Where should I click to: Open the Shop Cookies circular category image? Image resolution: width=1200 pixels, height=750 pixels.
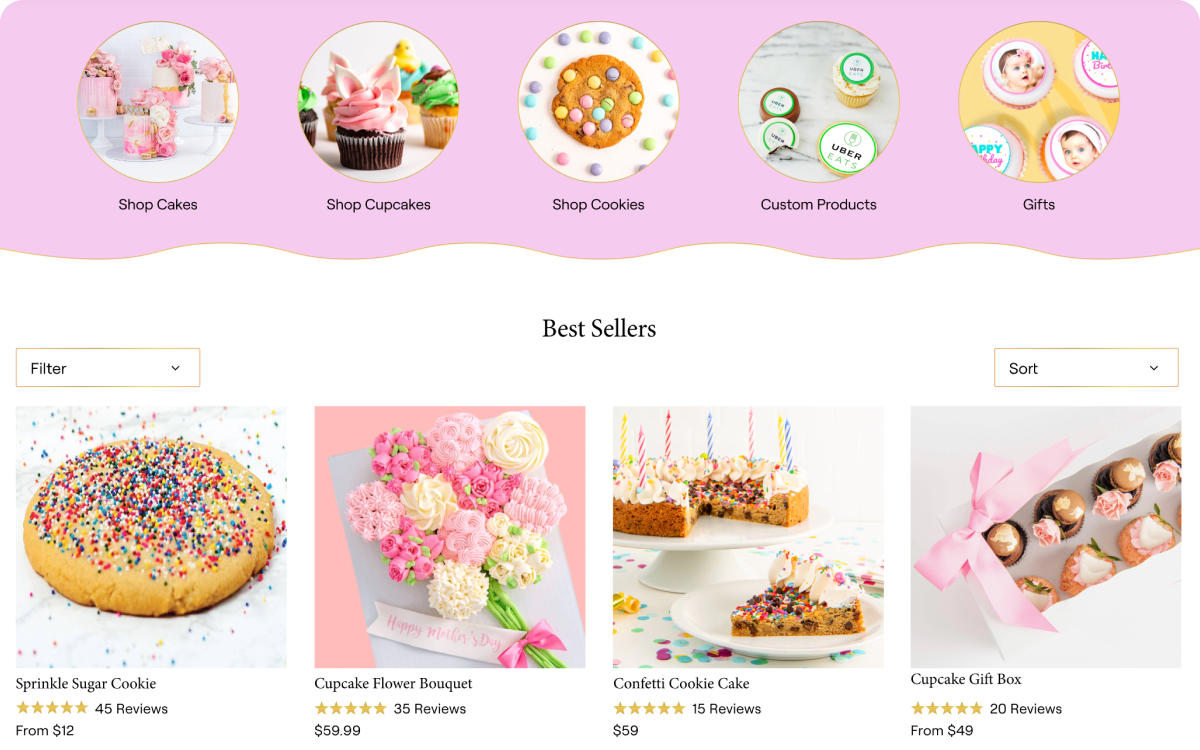coord(598,102)
